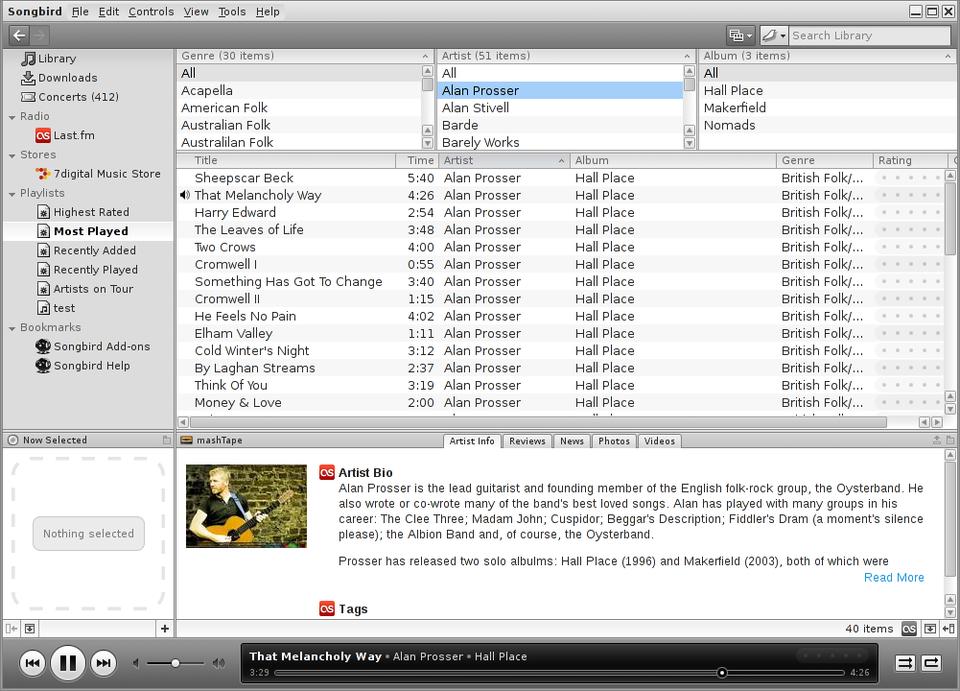This screenshot has height=691, width=960.
Task: Pause the current song
Action: click(67, 662)
